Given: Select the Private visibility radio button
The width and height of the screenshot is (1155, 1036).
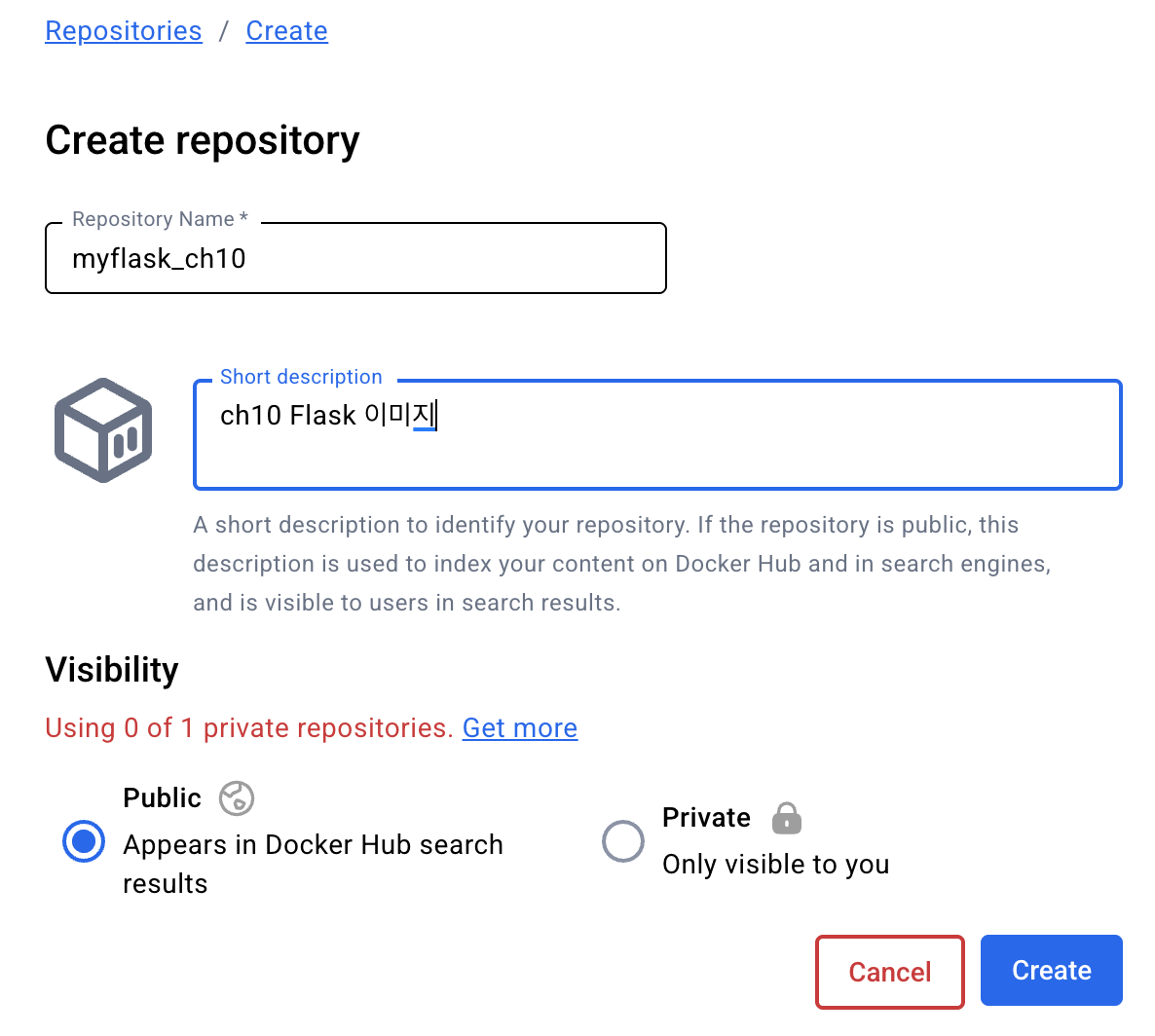Looking at the screenshot, I should (x=623, y=841).
